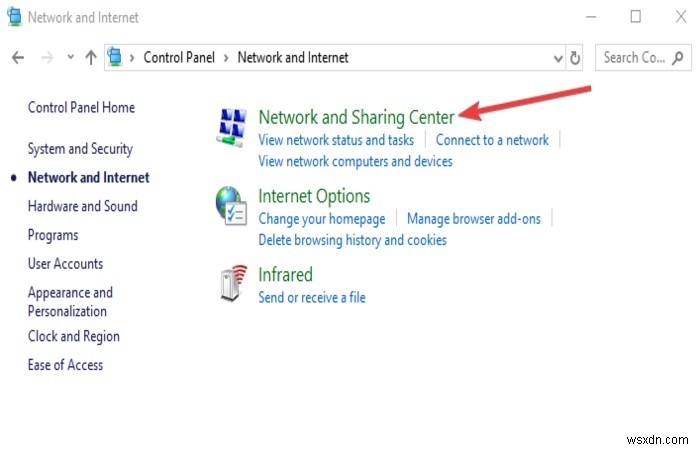This screenshot has width=700, height=450.
Task: Click the Control Panel address bar icon
Action: (x=117, y=58)
